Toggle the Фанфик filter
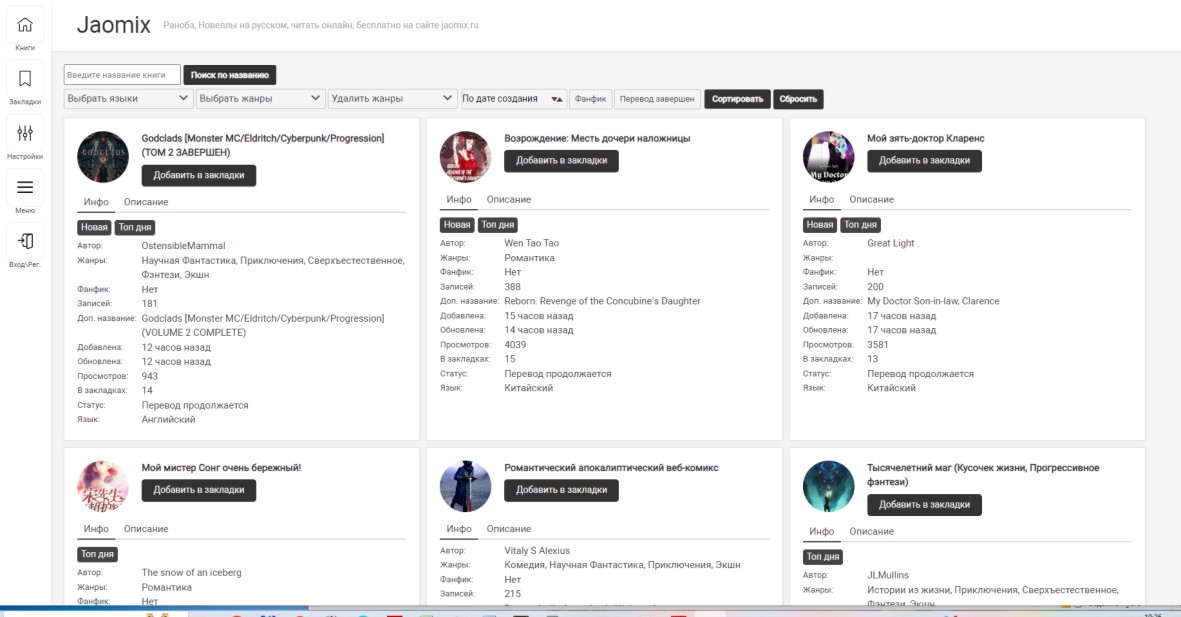This screenshot has width=1181, height=617. point(591,99)
